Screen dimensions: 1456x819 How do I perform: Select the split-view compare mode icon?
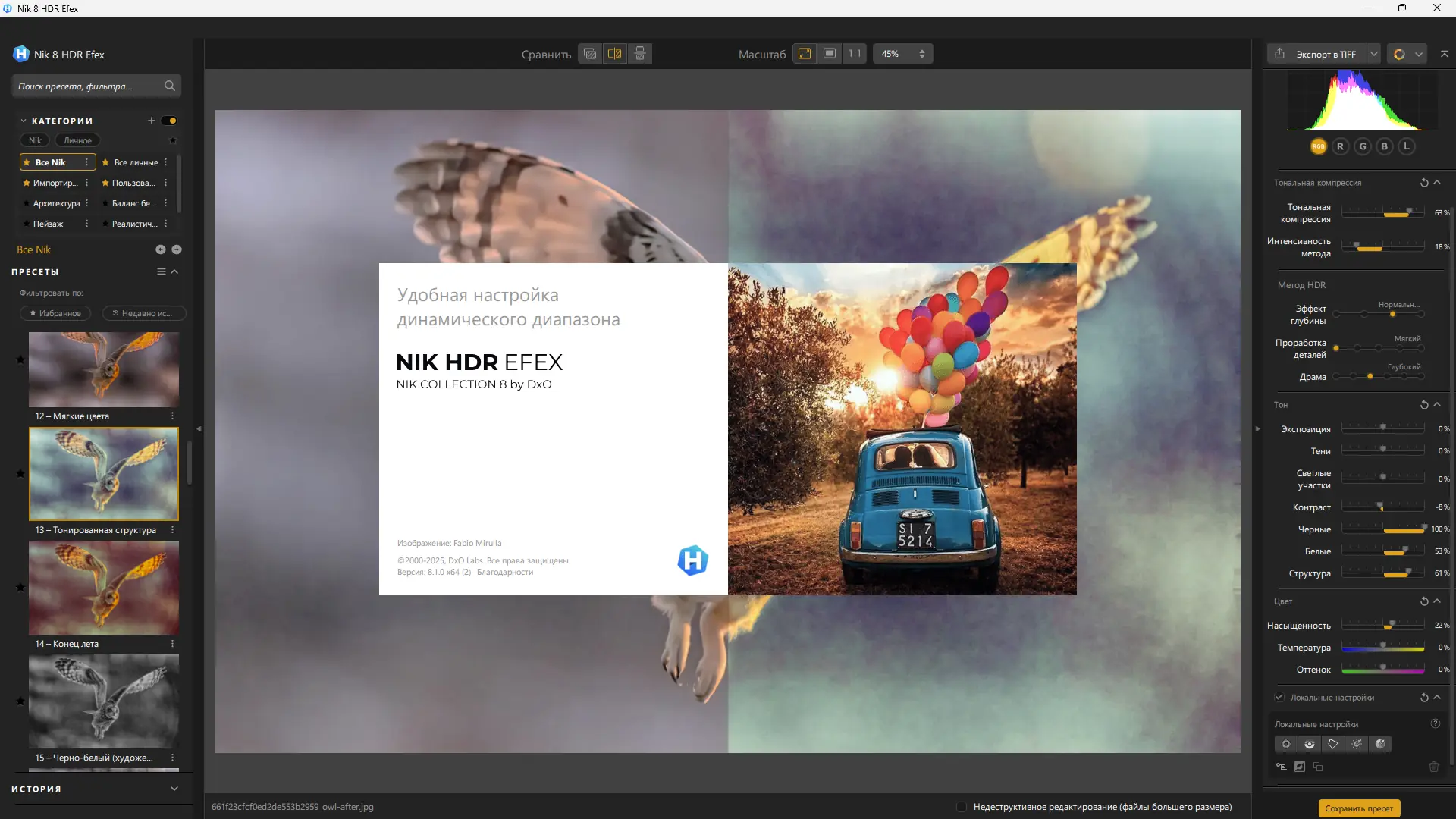point(615,54)
